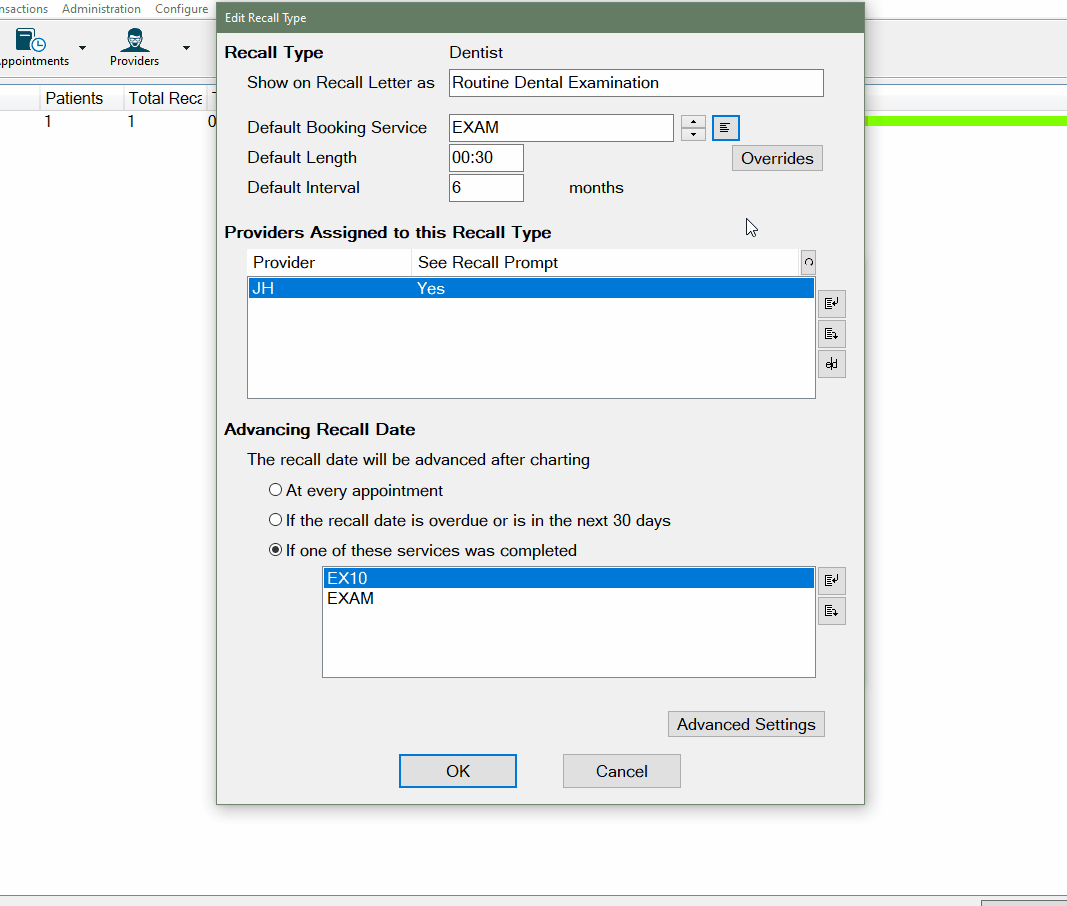
Task: Open service list button beside Default Booking Service
Action: (x=725, y=127)
